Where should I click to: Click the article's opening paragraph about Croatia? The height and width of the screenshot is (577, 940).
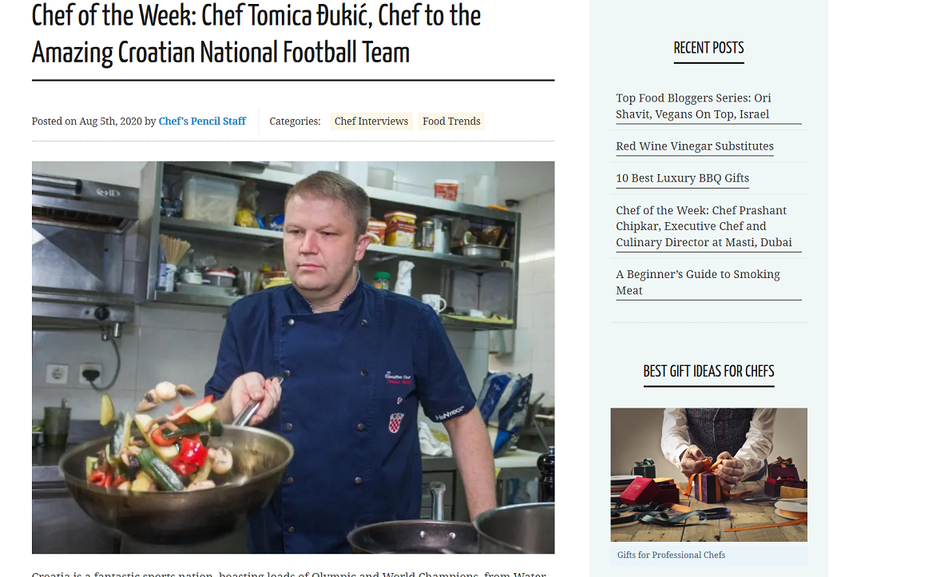(289, 574)
